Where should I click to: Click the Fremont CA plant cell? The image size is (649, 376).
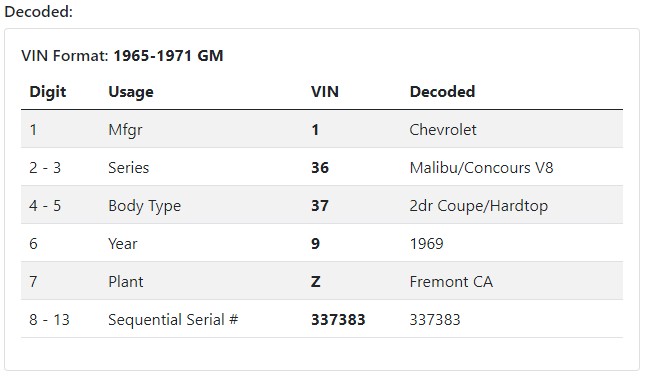(x=451, y=282)
